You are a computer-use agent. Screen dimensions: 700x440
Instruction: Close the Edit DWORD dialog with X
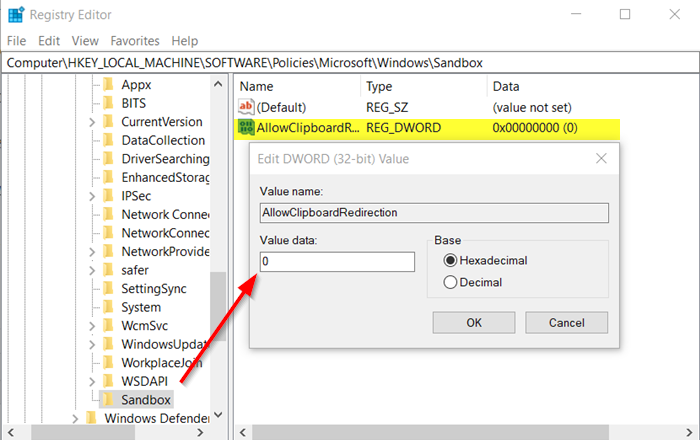pos(601,158)
